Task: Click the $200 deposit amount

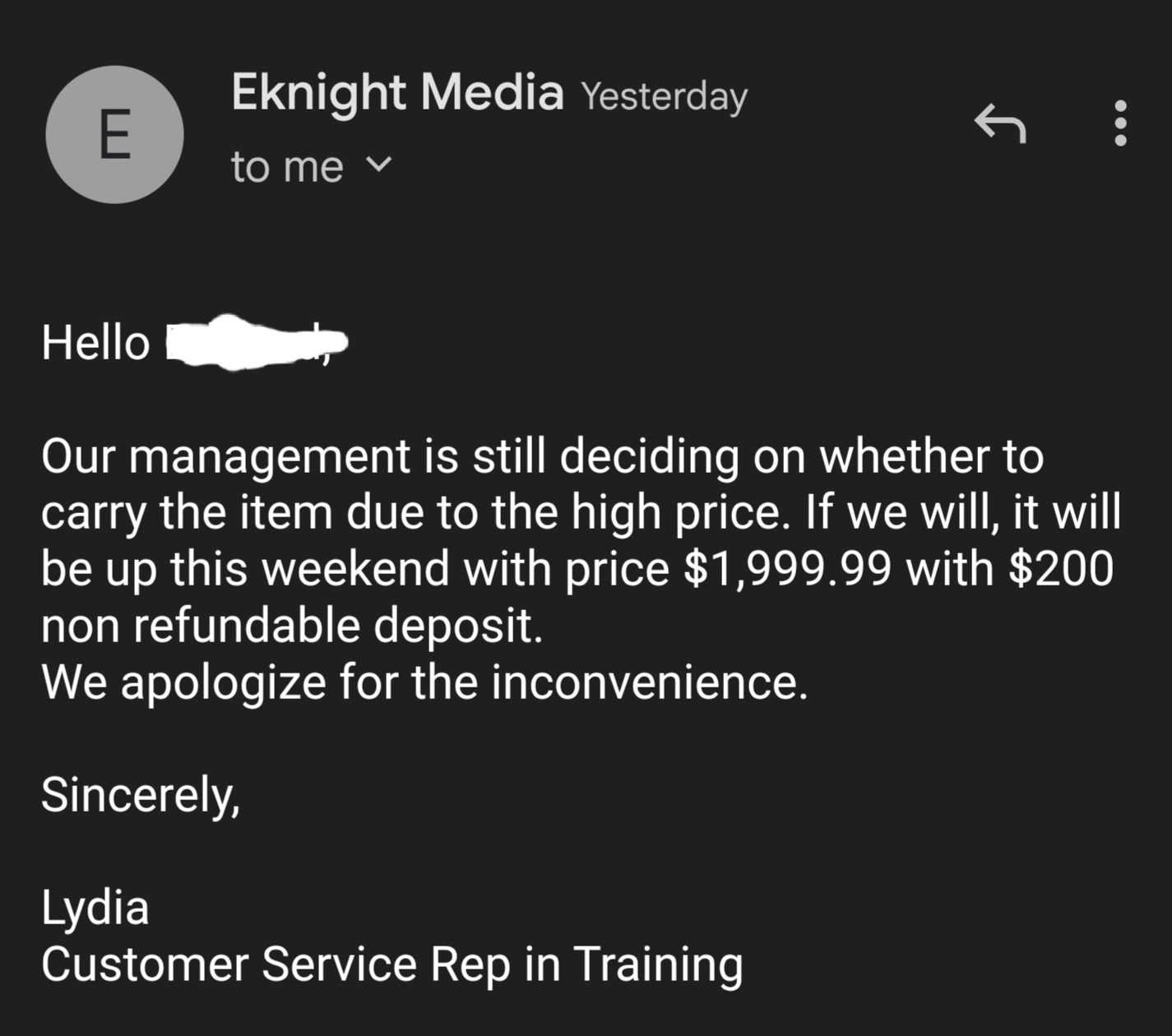Action: point(1061,569)
